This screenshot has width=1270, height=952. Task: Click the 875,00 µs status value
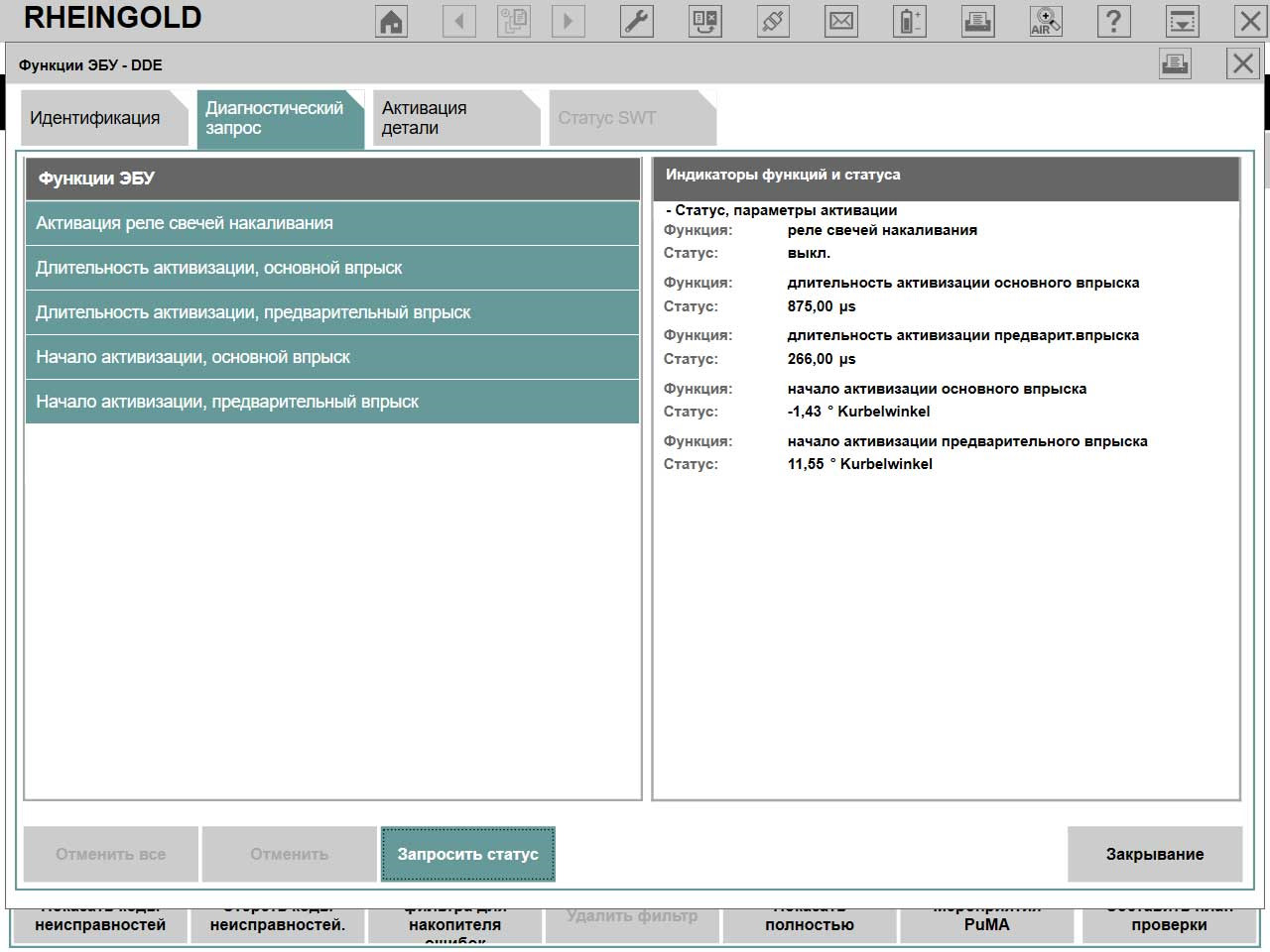[822, 306]
